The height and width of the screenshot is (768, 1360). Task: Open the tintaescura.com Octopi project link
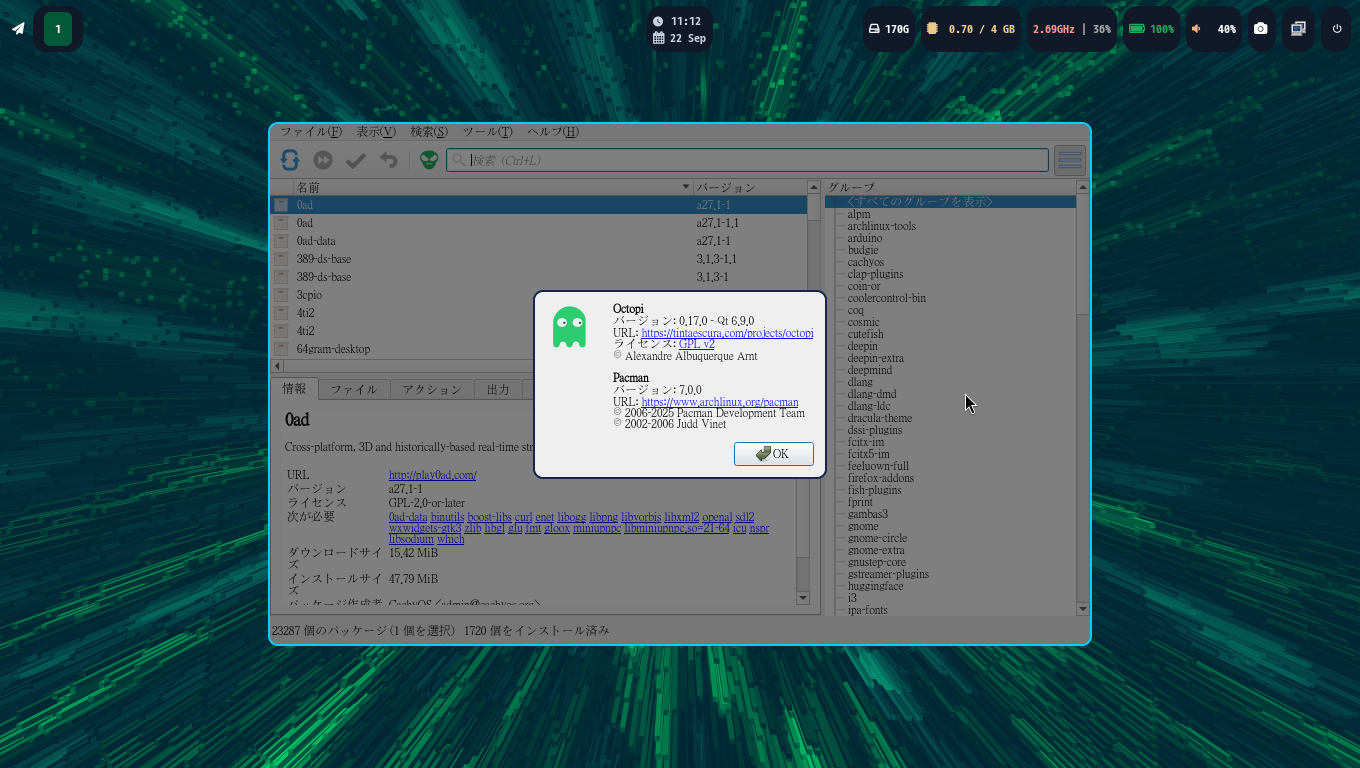coord(727,333)
